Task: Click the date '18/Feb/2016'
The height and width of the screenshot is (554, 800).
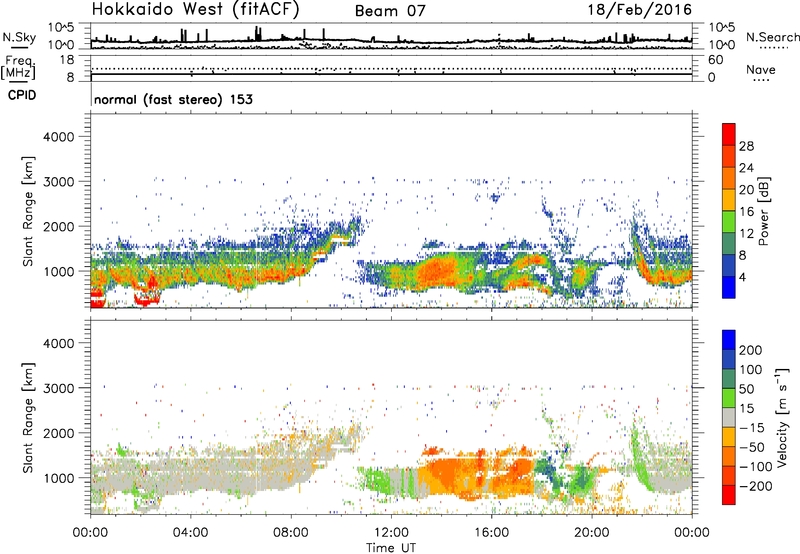Action: [x=640, y=9]
